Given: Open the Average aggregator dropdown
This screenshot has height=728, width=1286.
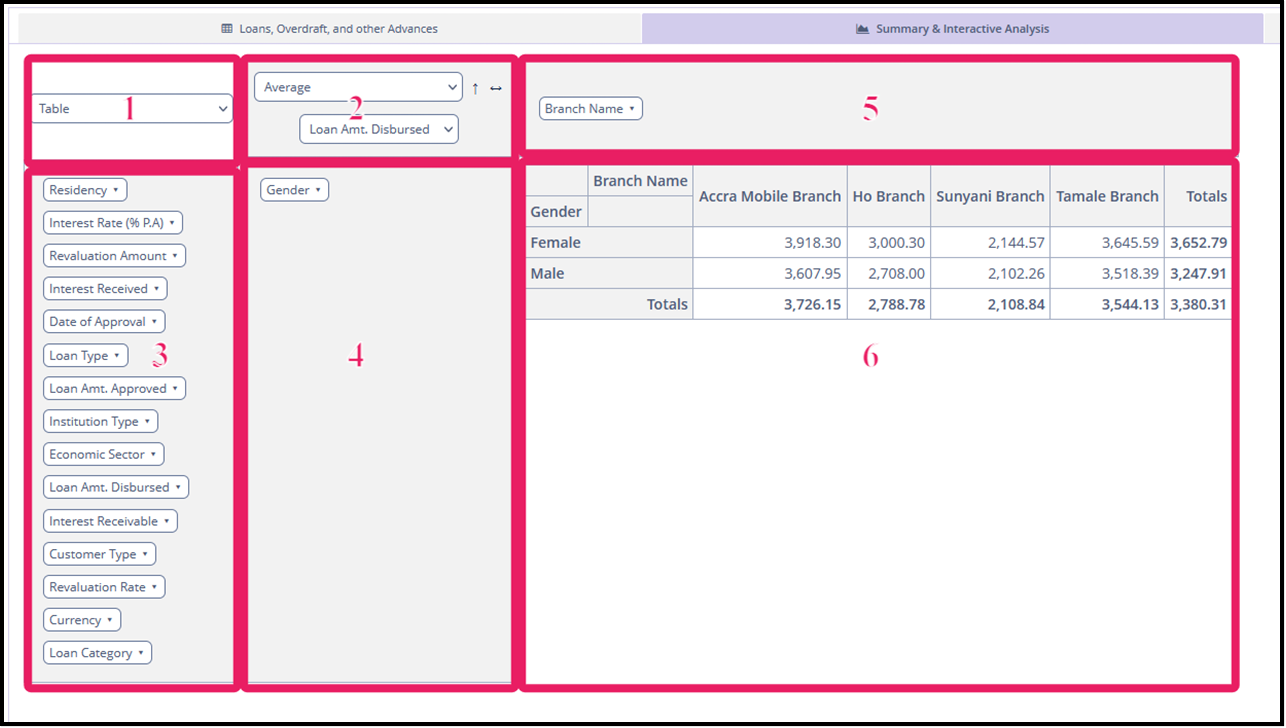Looking at the screenshot, I should point(357,87).
